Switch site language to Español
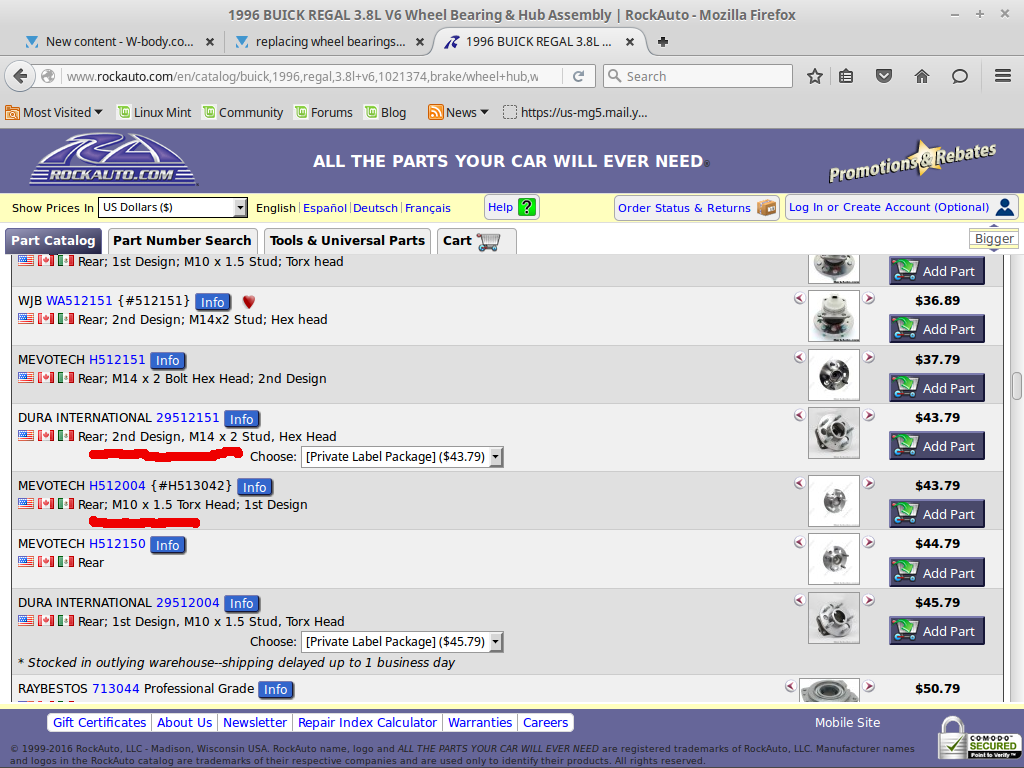The width and height of the screenshot is (1024, 768). [325, 208]
